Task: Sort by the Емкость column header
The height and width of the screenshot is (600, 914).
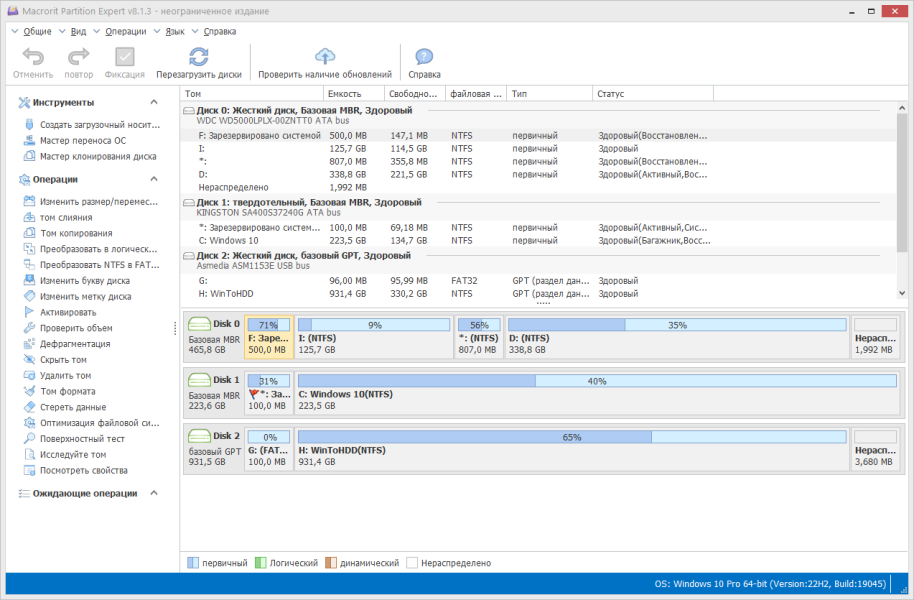Action: coord(354,93)
